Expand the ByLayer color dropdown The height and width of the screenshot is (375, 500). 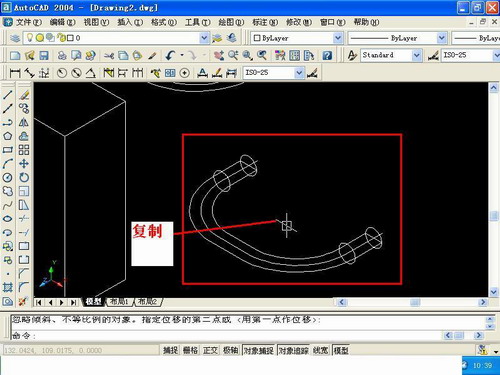tap(338, 38)
